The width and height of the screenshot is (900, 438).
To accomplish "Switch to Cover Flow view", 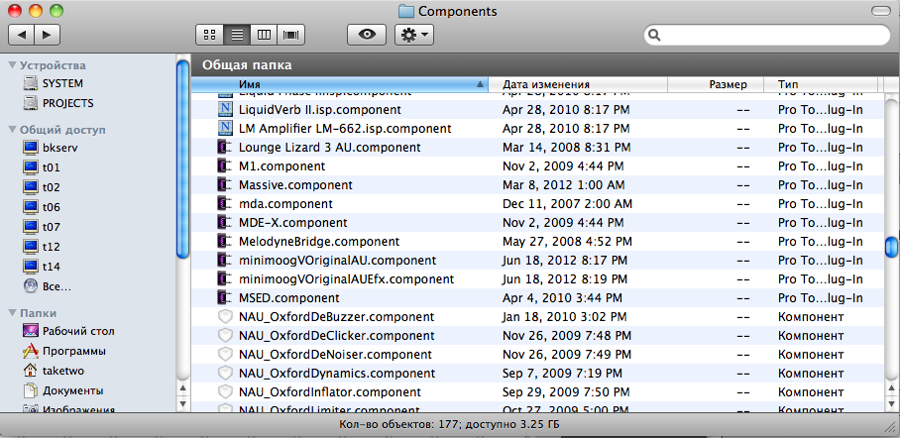I will tap(291, 35).
